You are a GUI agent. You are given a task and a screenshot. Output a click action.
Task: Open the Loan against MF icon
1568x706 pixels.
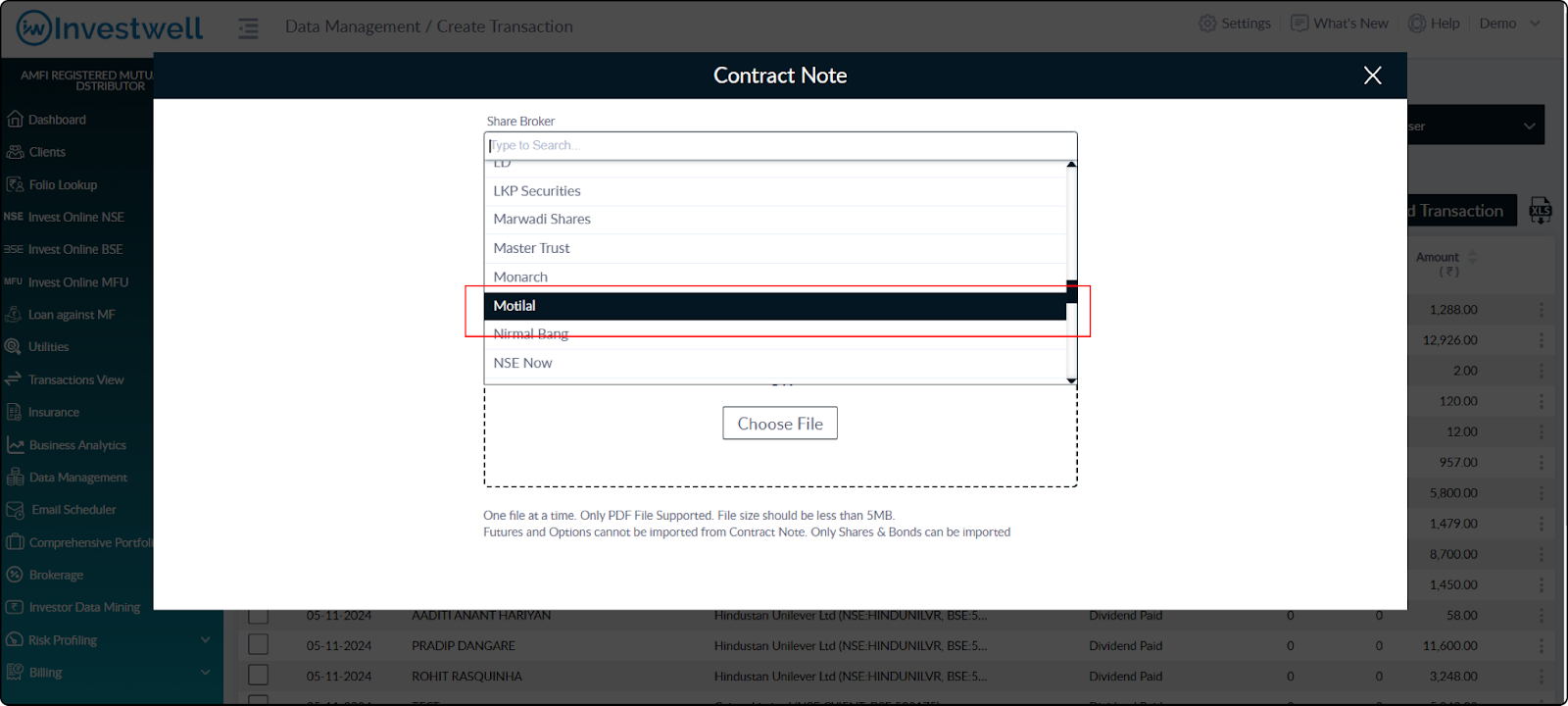tap(14, 314)
